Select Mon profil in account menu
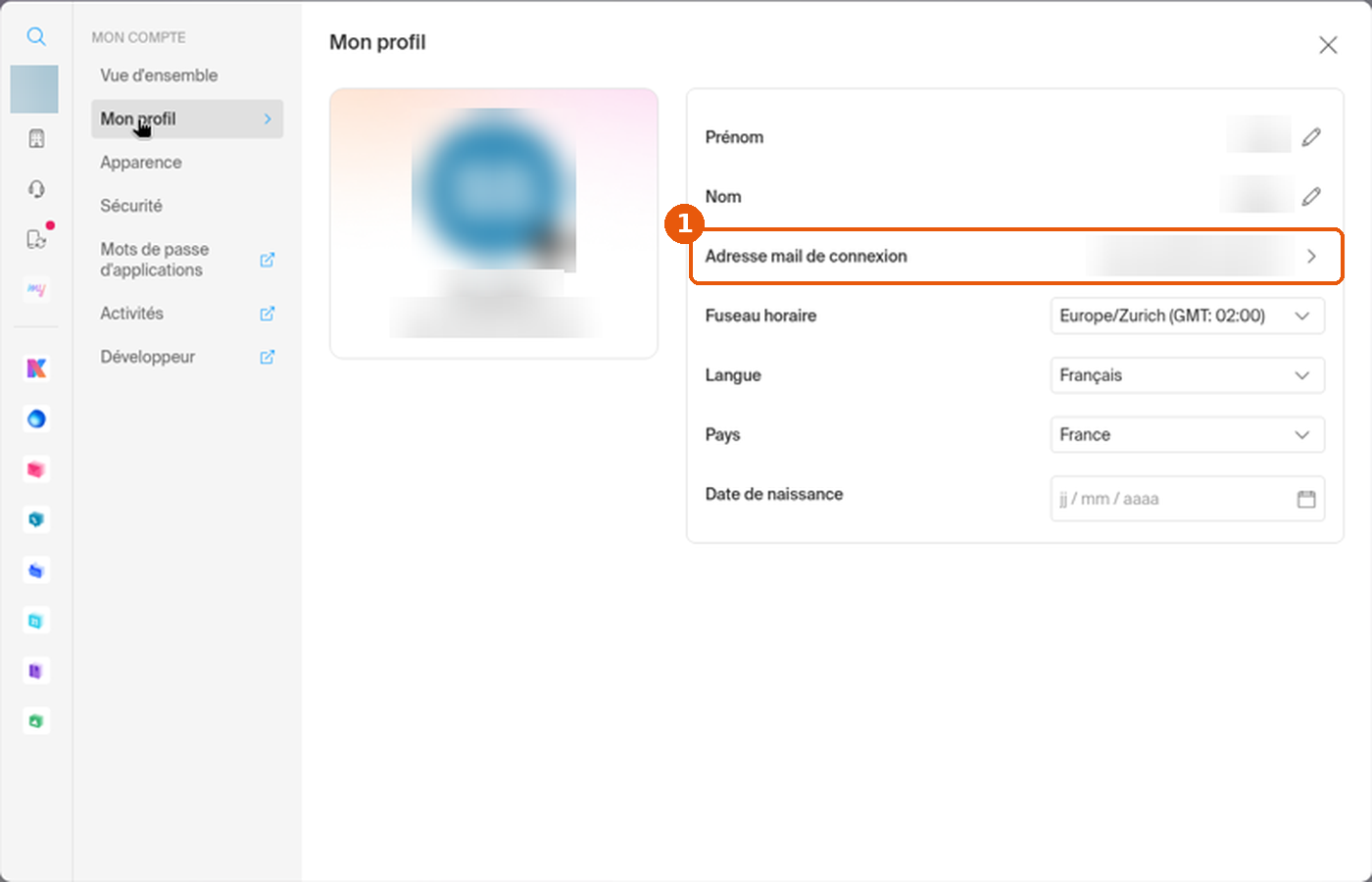Viewport: 1372px width, 882px height. coord(187,119)
